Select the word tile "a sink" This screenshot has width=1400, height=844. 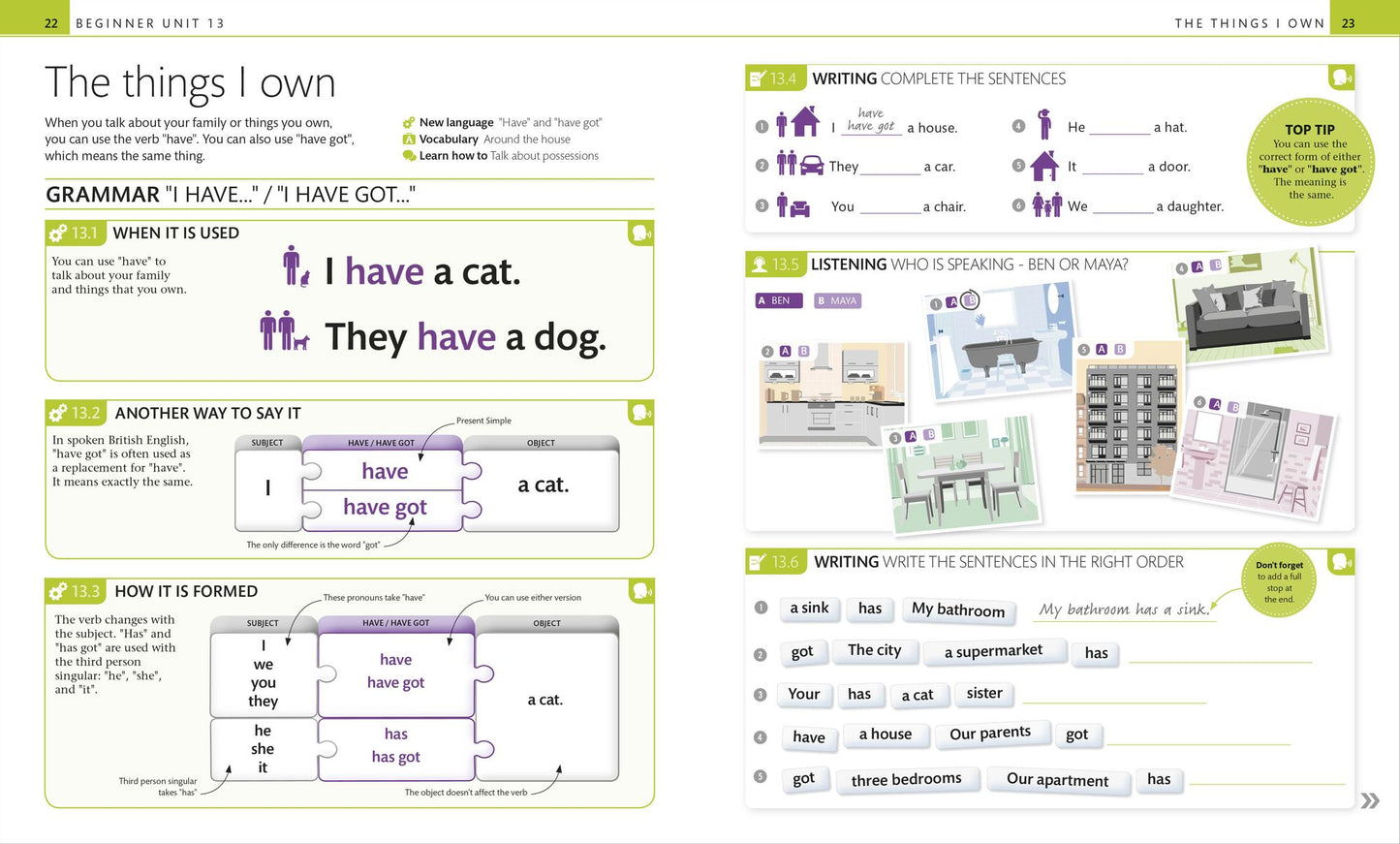point(809,608)
